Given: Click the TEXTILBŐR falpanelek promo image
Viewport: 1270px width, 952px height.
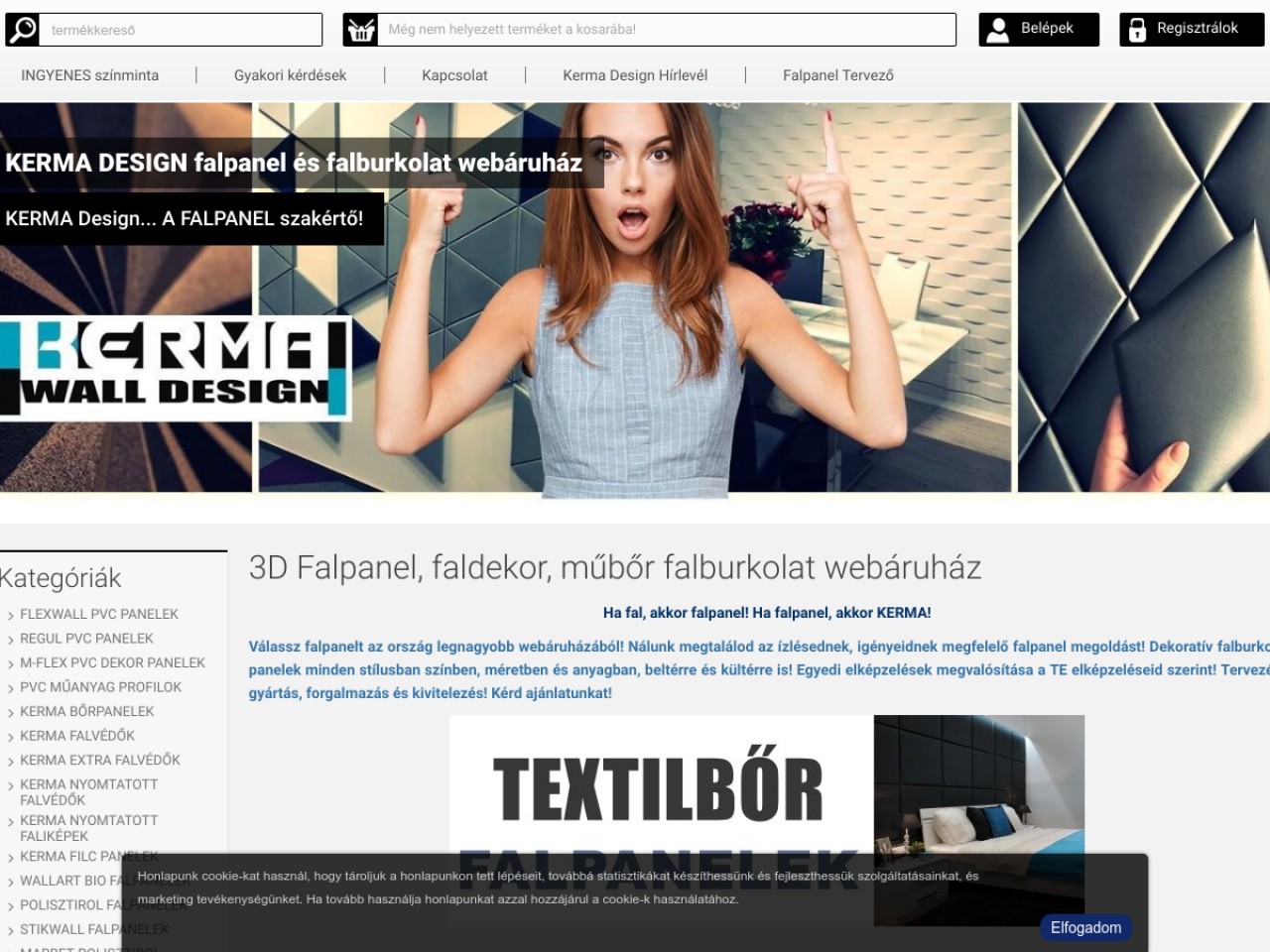Looking at the screenshot, I should coord(767,821).
